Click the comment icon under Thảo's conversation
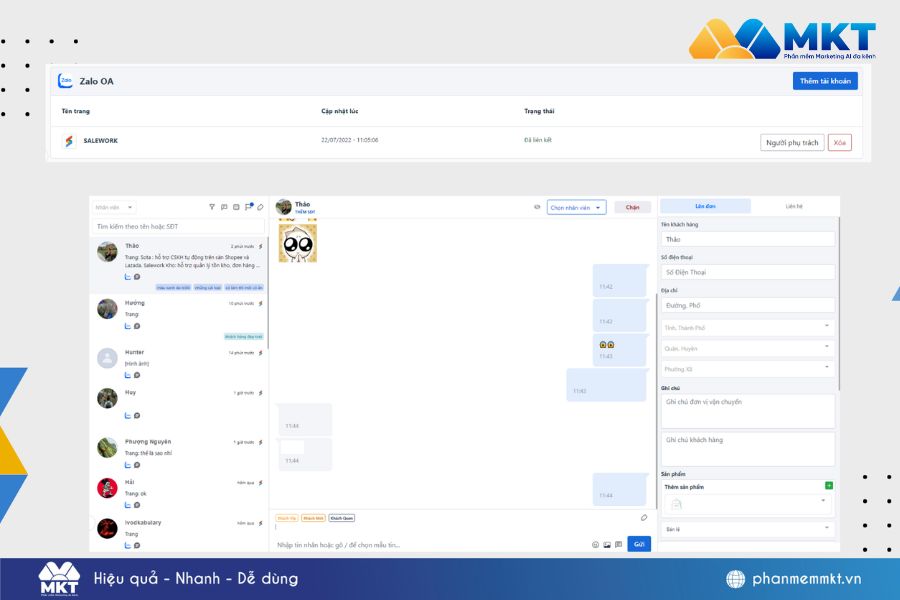900x600 pixels. point(137,277)
